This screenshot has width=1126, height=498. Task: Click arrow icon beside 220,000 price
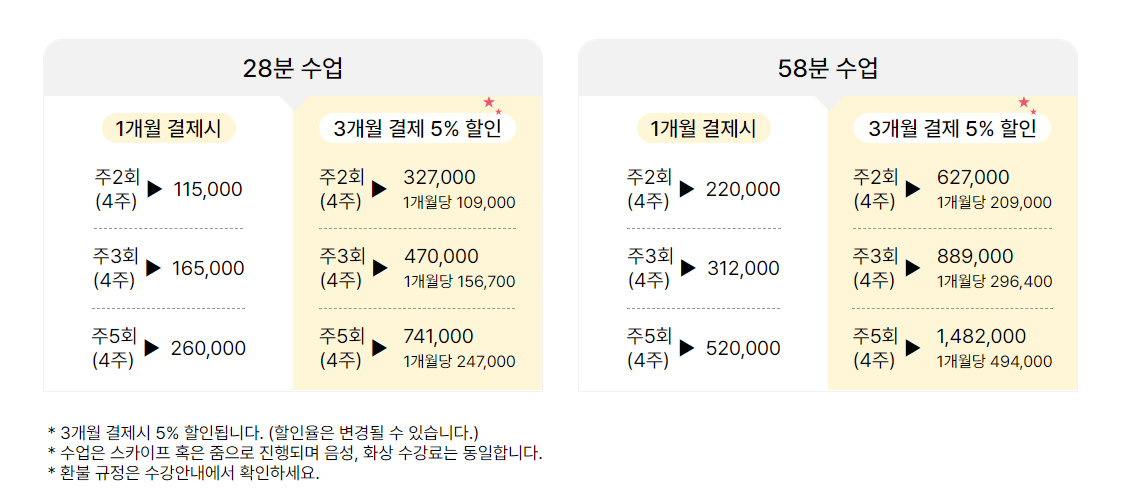click(687, 189)
